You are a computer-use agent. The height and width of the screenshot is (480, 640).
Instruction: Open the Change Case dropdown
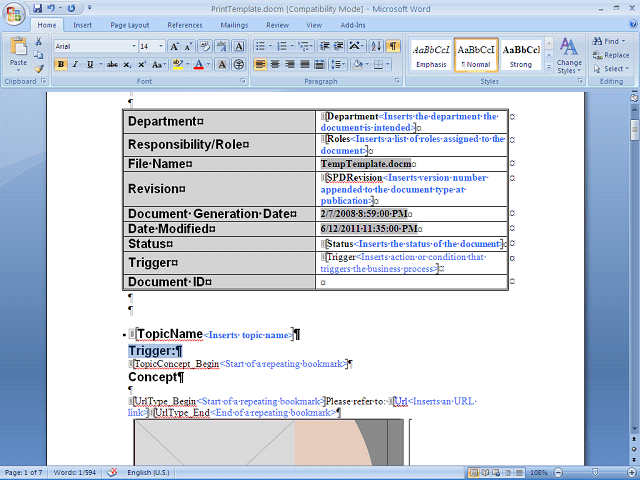[159, 64]
